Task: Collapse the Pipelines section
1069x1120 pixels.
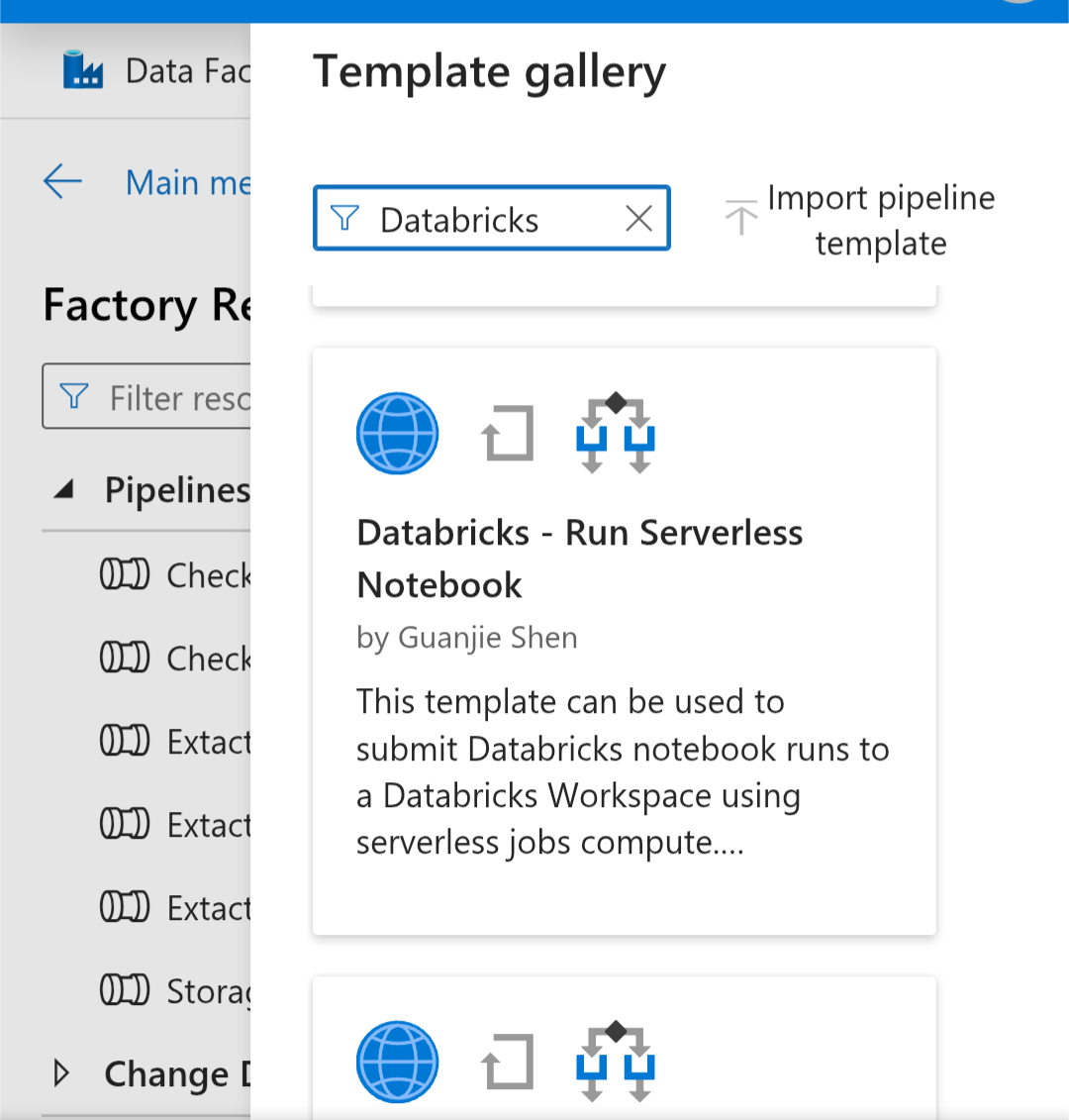Action: pyautogui.click(x=60, y=488)
